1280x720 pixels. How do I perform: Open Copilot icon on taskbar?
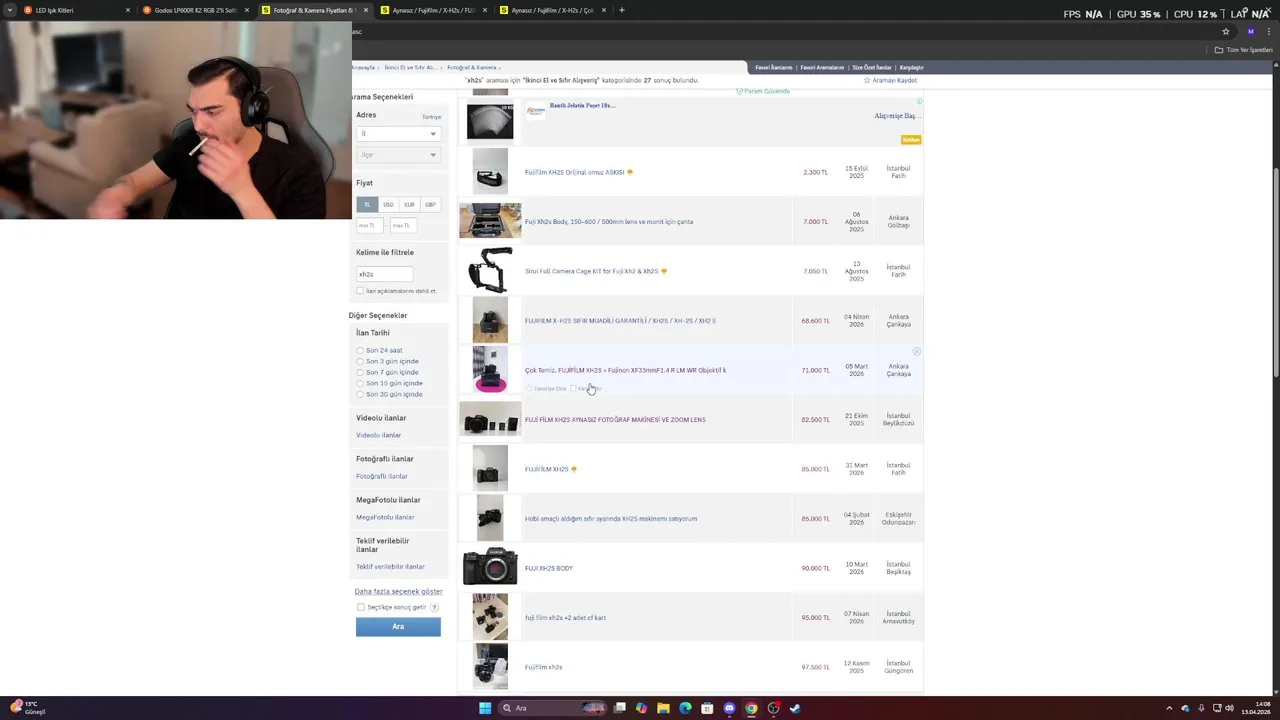pyautogui.click(x=641, y=708)
